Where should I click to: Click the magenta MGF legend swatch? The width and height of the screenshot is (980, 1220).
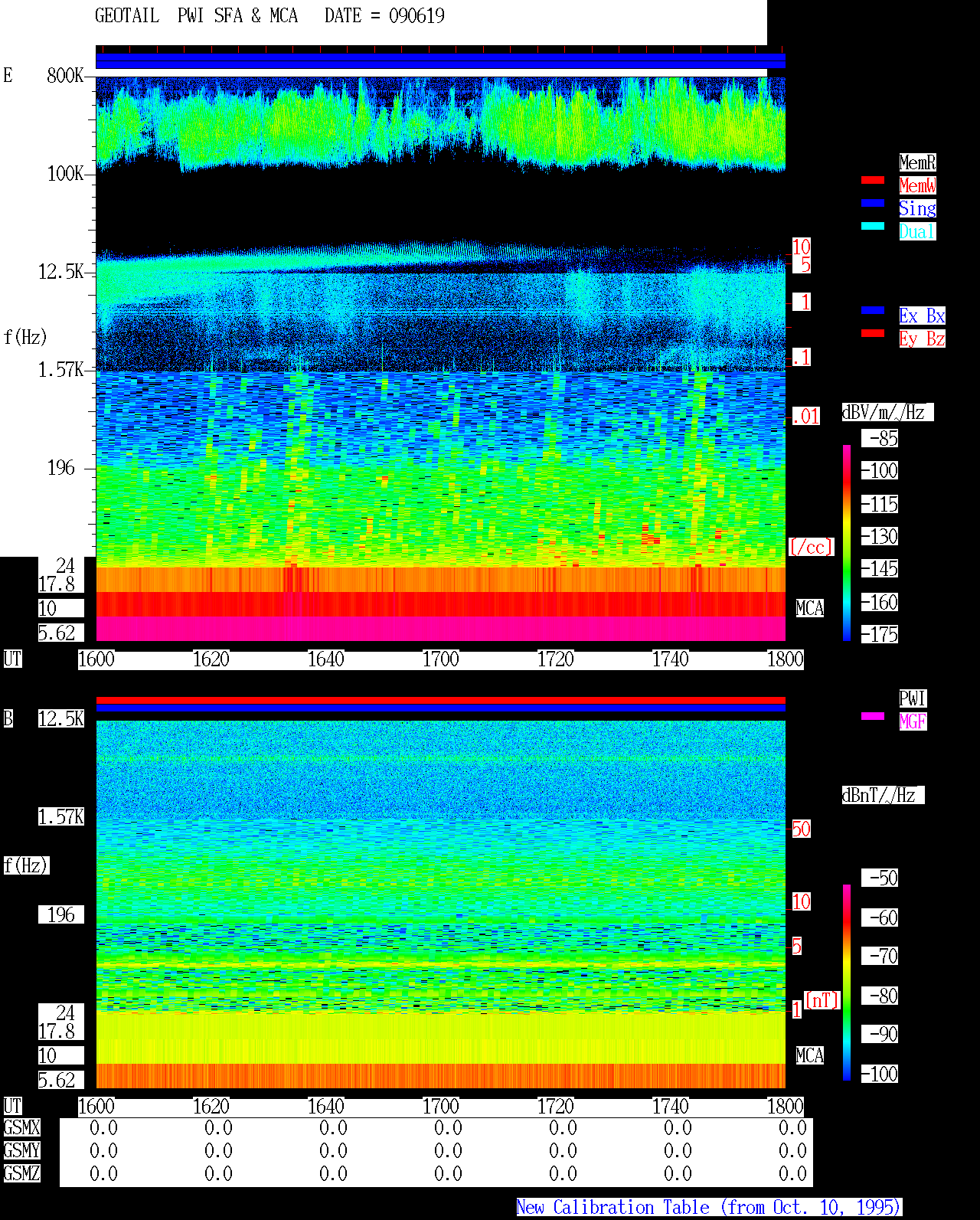(873, 716)
